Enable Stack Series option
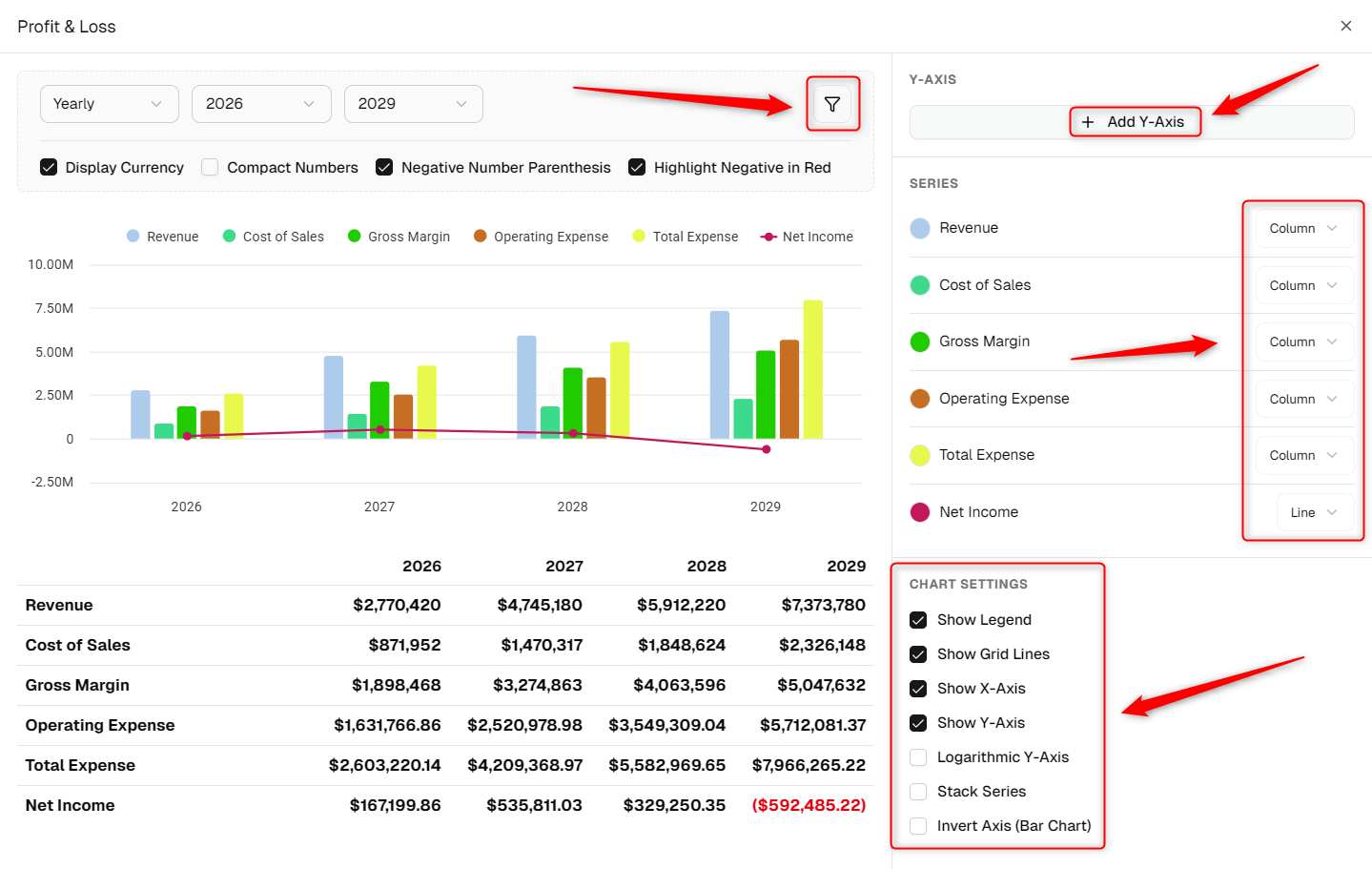The width and height of the screenshot is (1372, 869). pyautogui.click(x=918, y=792)
